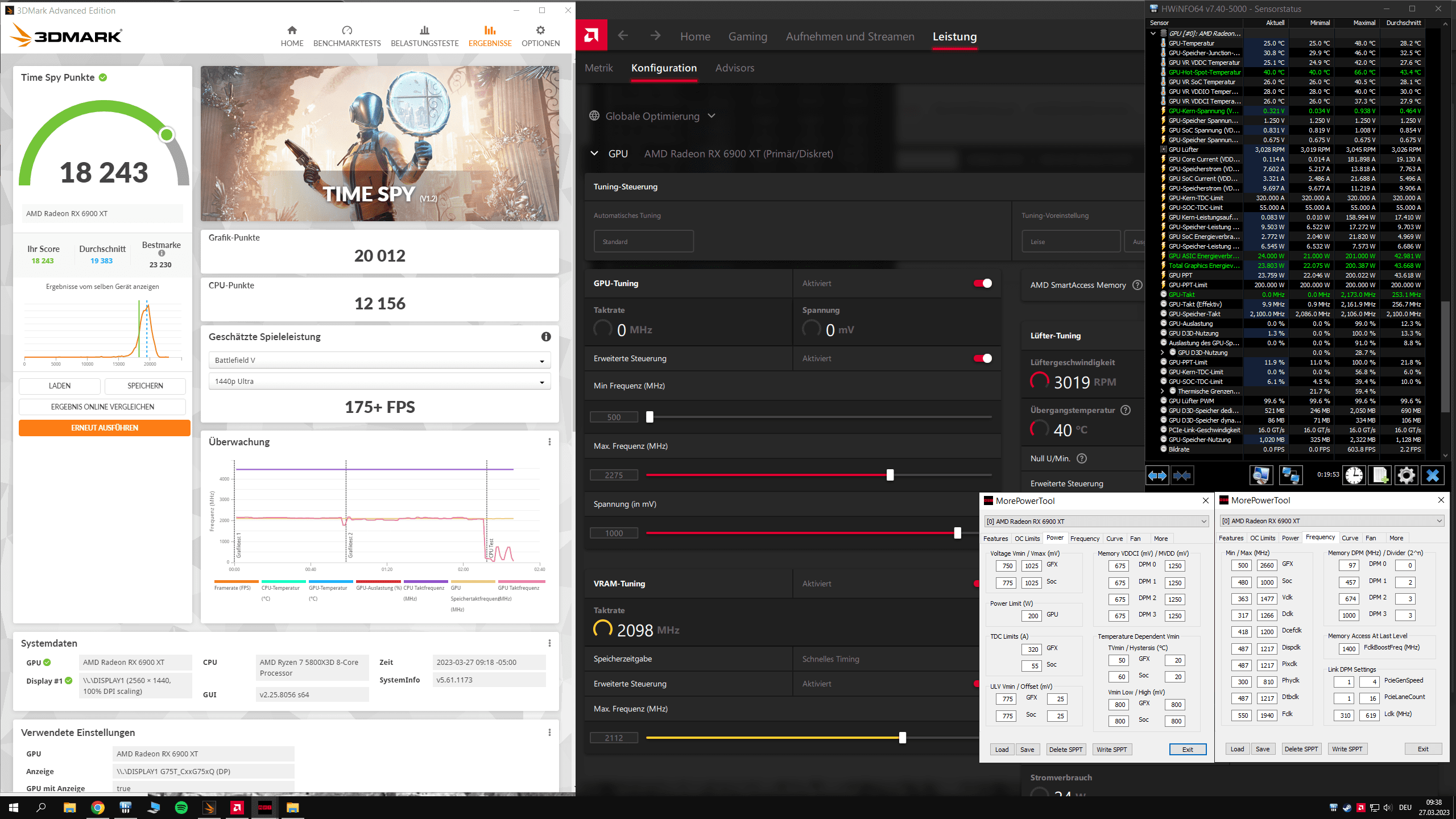Click the HWiNFO logging document icon
Viewport: 1456px width, 819px height.
tap(1380, 475)
